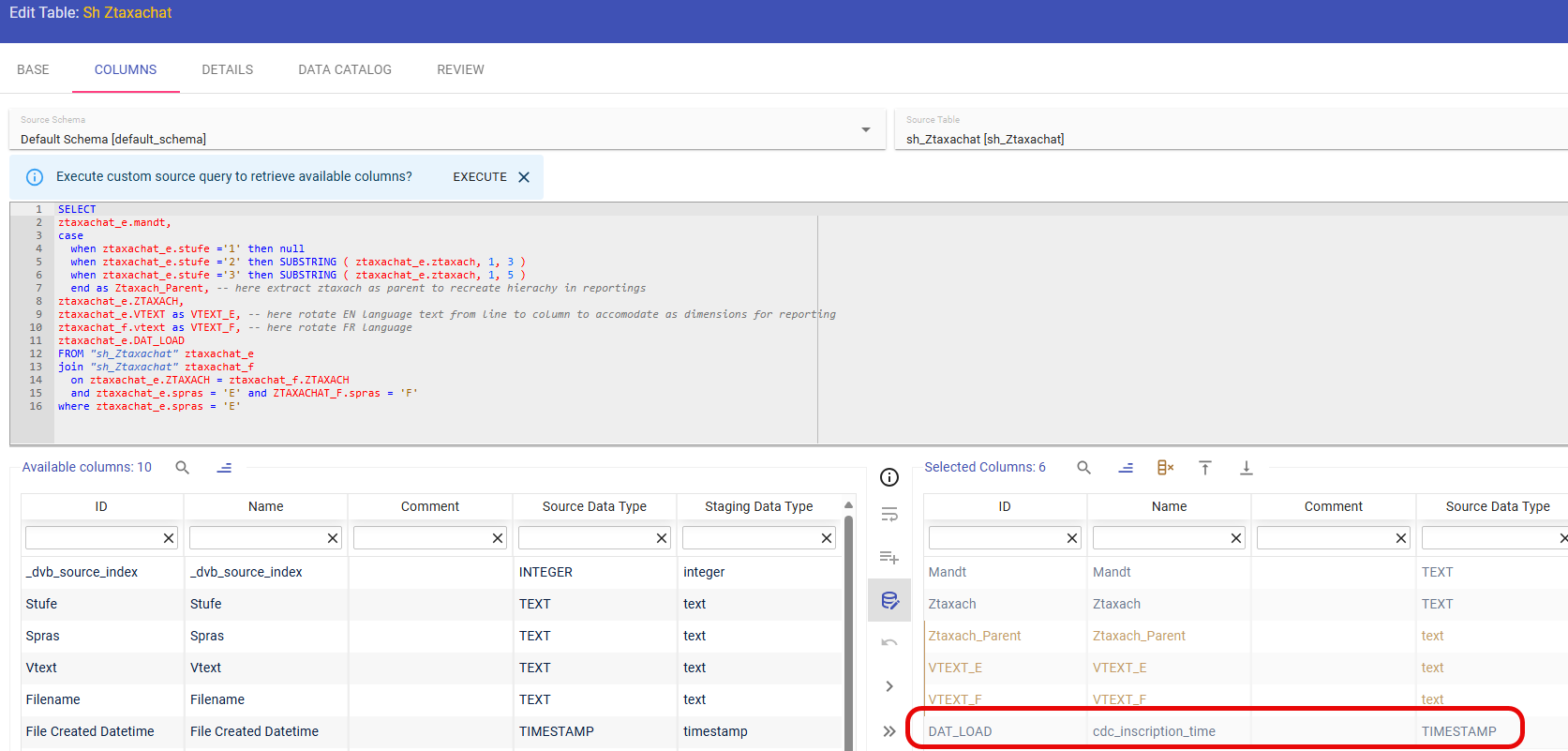Move one column with single chevron arrow
This screenshot has height=751, width=1568.
[x=889, y=686]
